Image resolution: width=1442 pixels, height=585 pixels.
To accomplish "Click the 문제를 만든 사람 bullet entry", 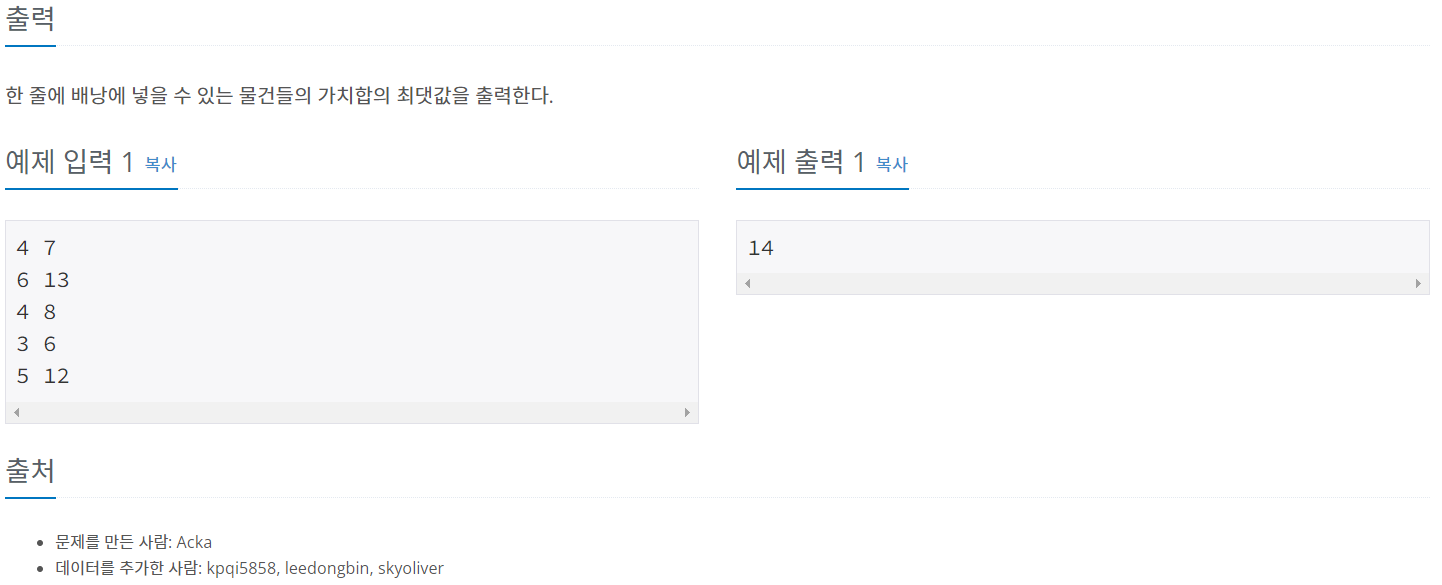I will (115, 541).
